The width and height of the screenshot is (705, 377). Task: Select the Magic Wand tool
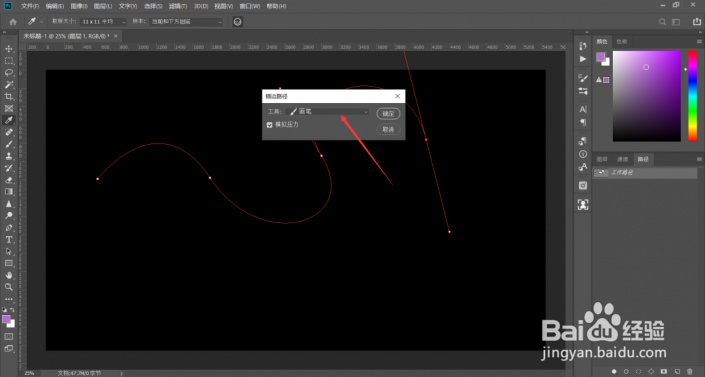(9, 85)
